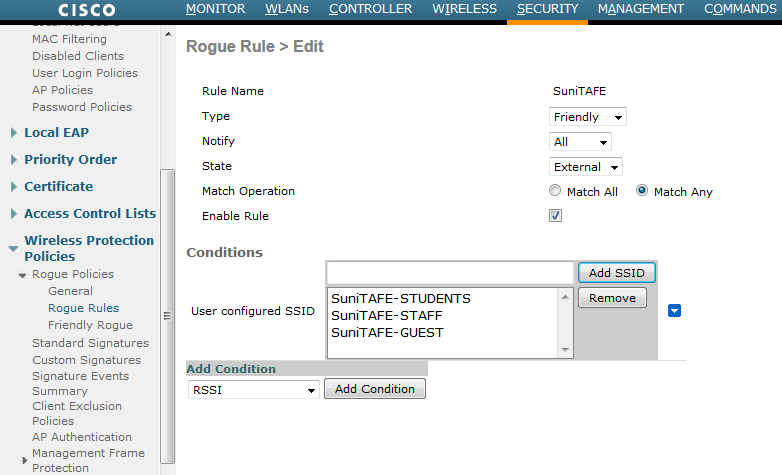Expand the Management Frame Protection node
This screenshot has height=475, width=782.
point(25,461)
